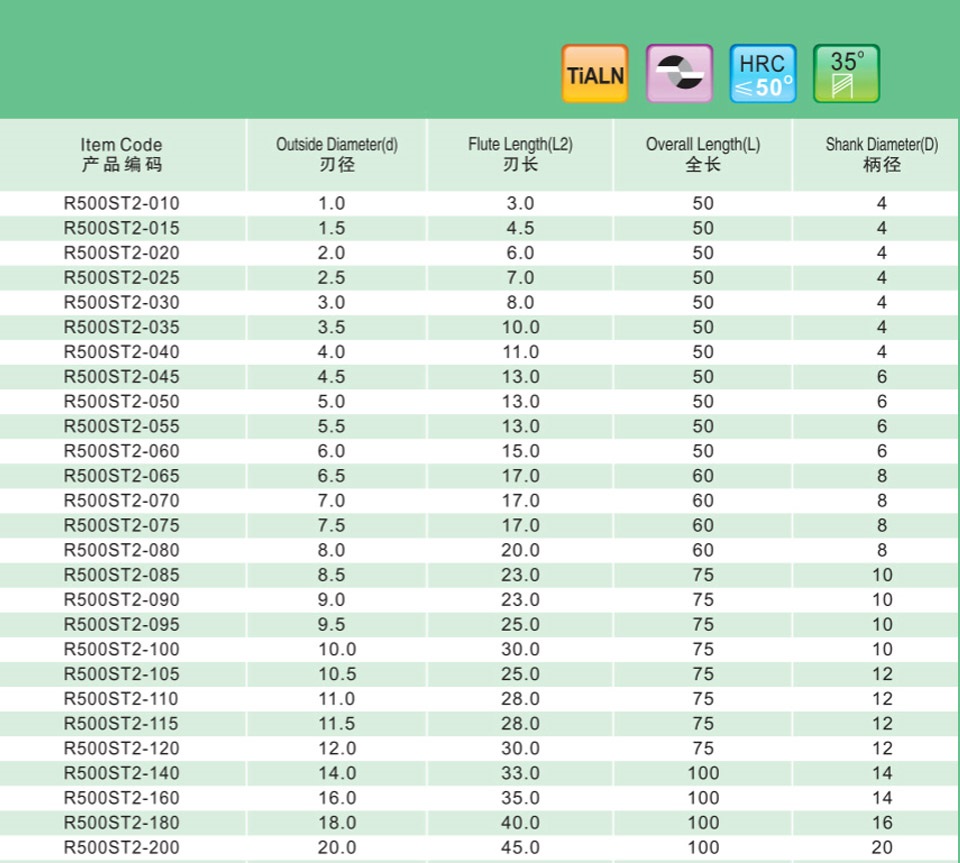
Task: Click the green 35° helix angle icon
Action: pos(846,73)
